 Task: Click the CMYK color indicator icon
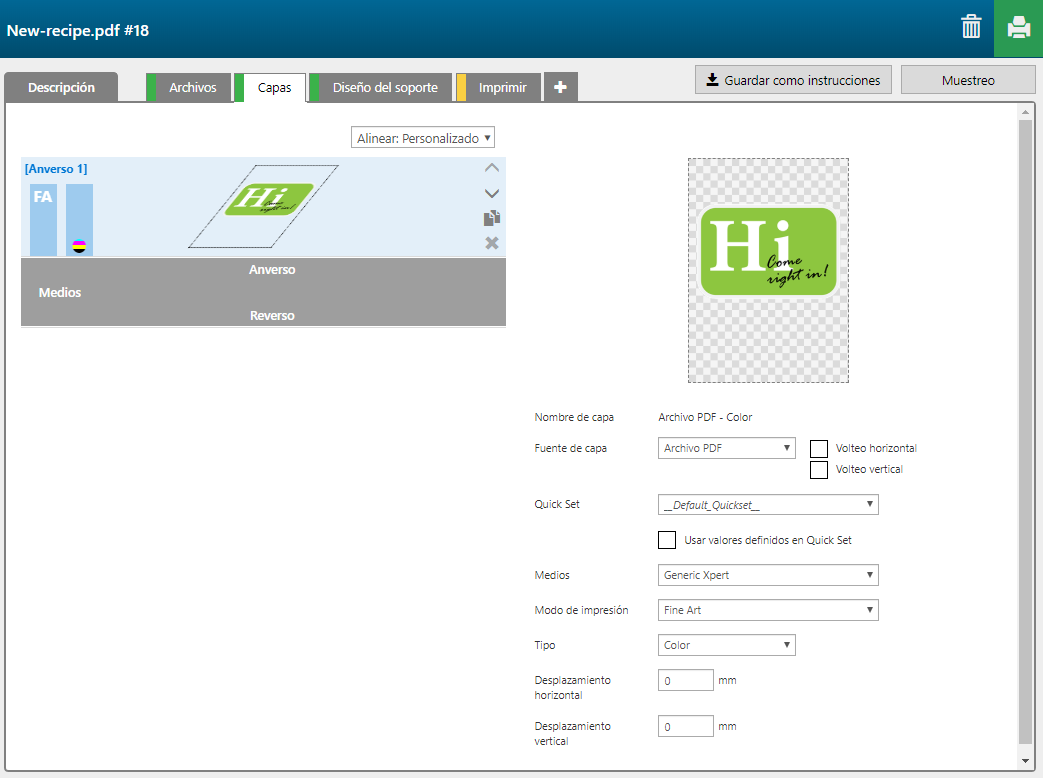point(79,247)
